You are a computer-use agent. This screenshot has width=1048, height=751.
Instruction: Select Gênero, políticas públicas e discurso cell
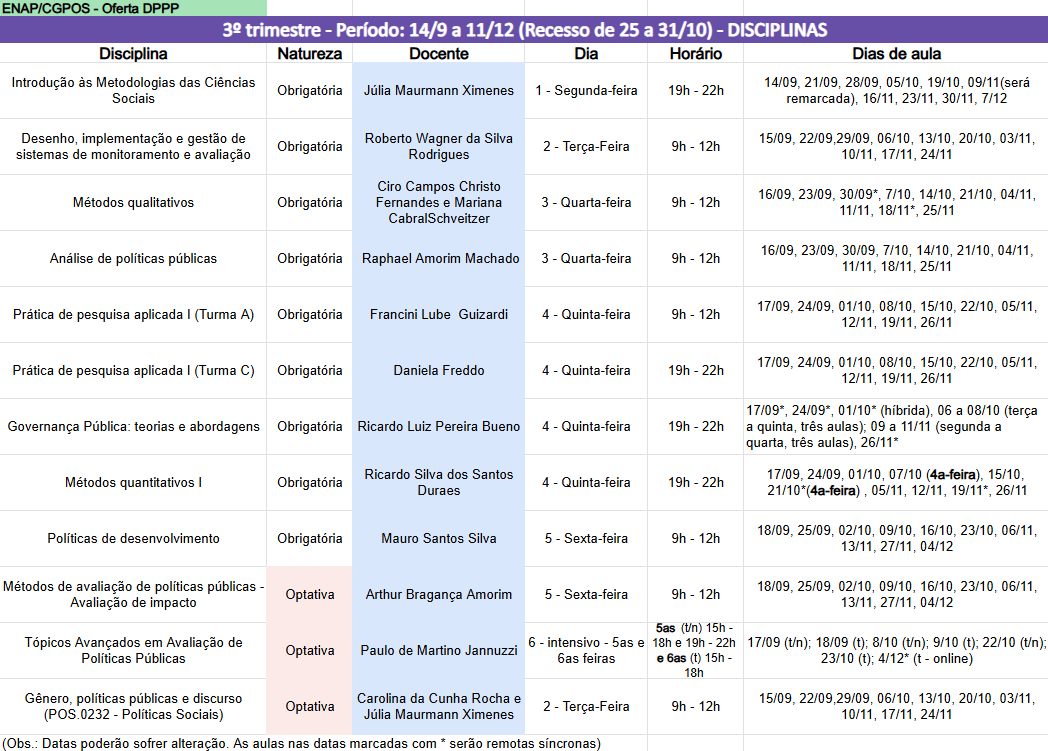tap(133, 706)
